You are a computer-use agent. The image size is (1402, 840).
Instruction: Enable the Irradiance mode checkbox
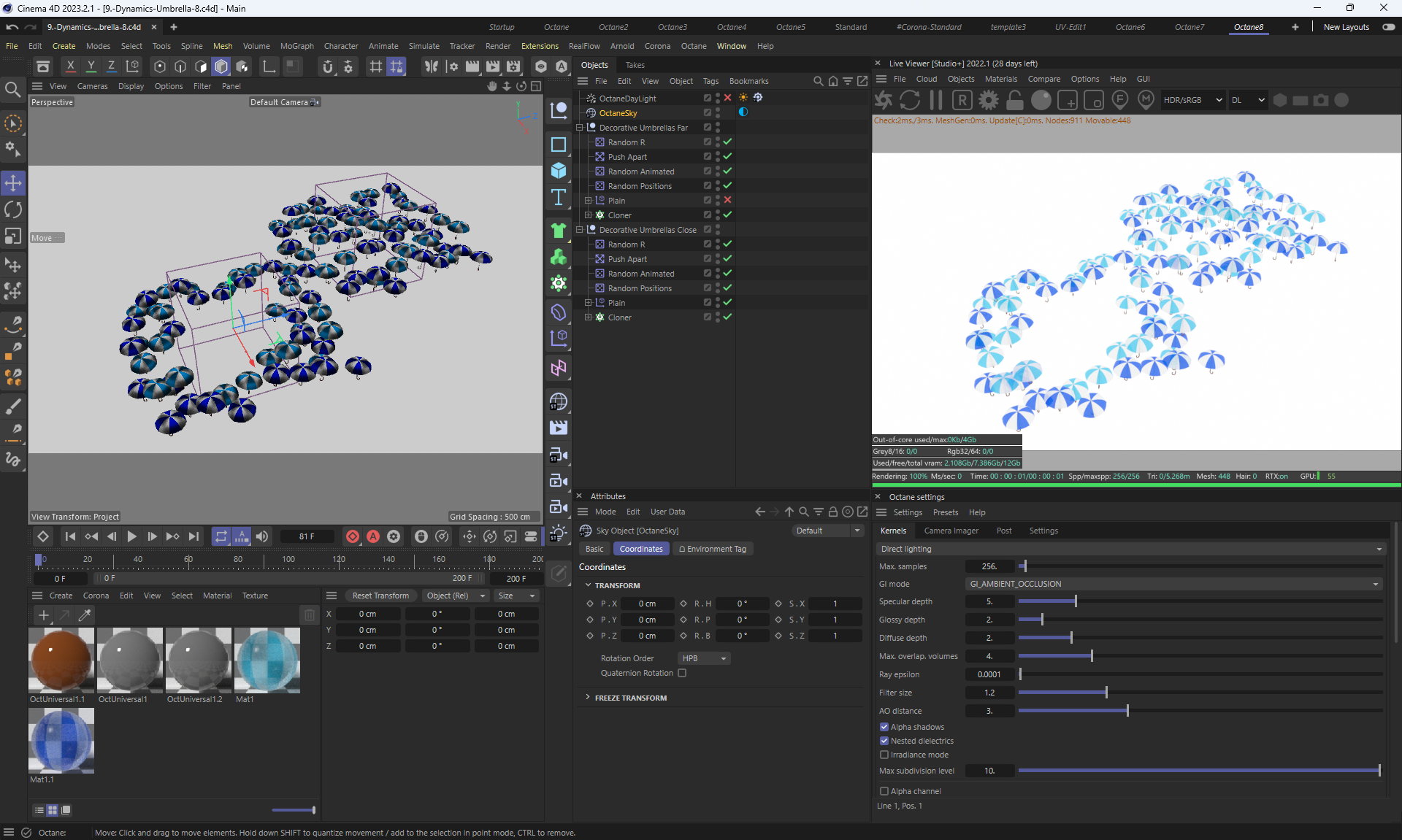(x=884, y=755)
